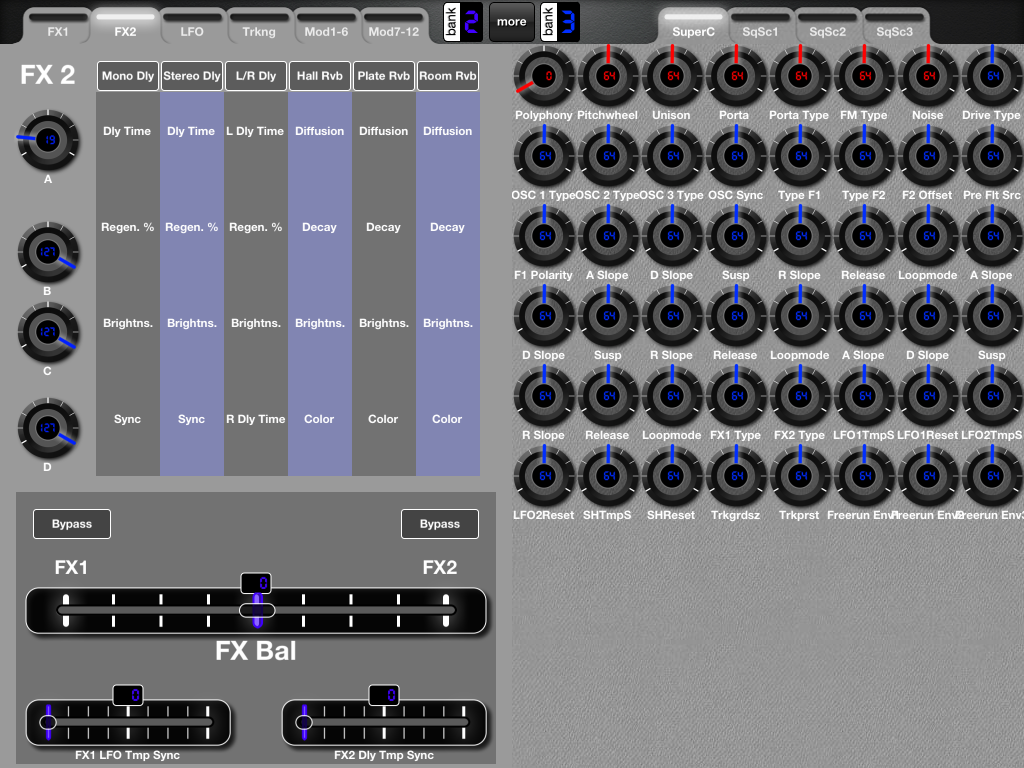
Task: Switch to the FX1 tab
Action: pyautogui.click(x=57, y=26)
